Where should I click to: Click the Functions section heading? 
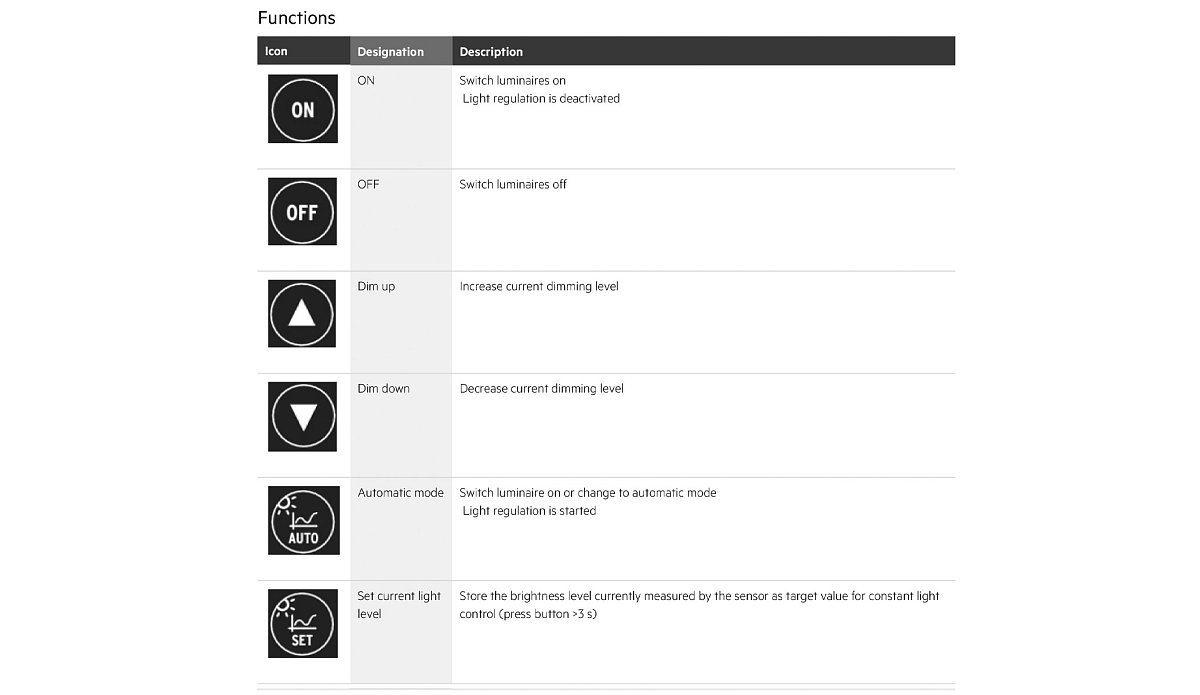(x=296, y=18)
